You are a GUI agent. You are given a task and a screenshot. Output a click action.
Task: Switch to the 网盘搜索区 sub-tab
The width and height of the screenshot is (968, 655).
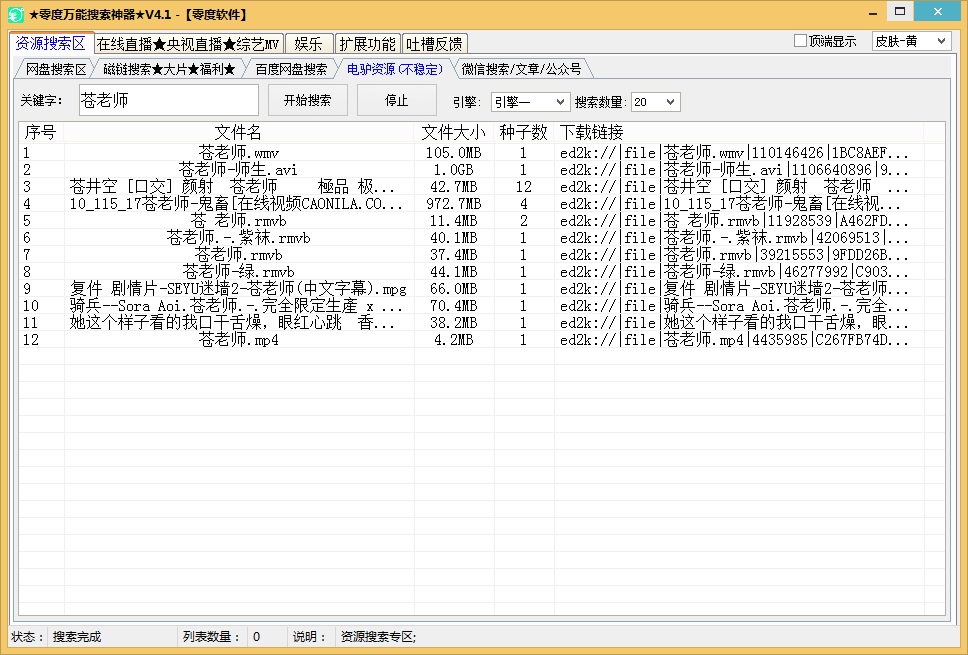tap(56, 69)
